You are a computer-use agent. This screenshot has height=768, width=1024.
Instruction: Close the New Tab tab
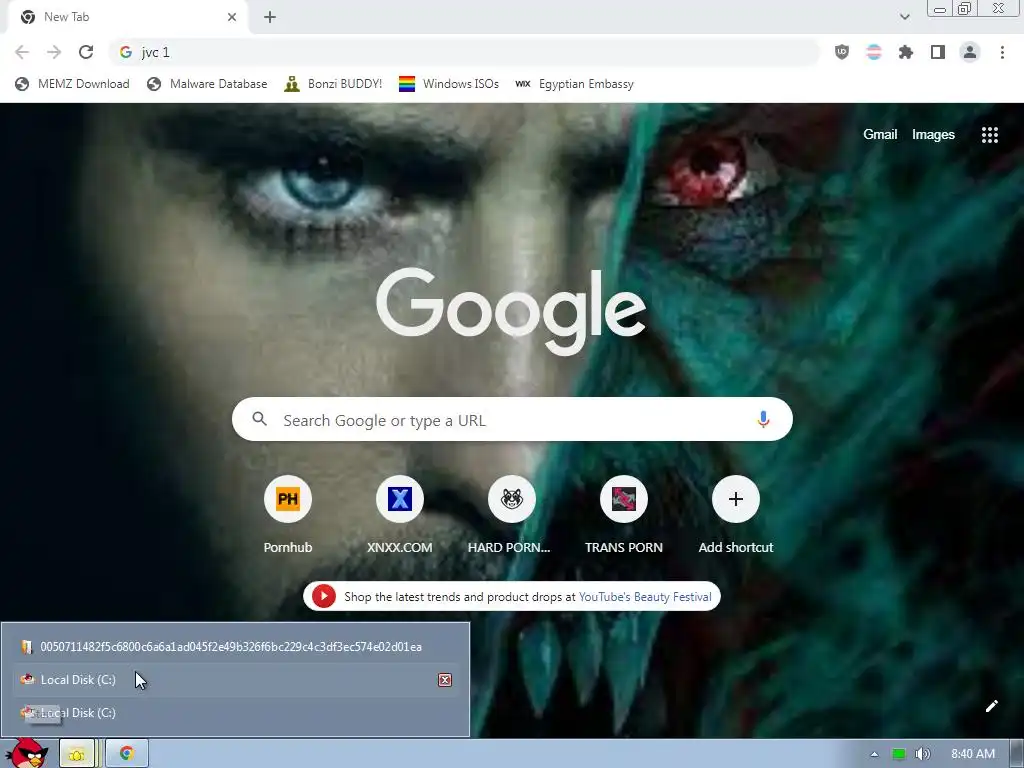click(232, 17)
